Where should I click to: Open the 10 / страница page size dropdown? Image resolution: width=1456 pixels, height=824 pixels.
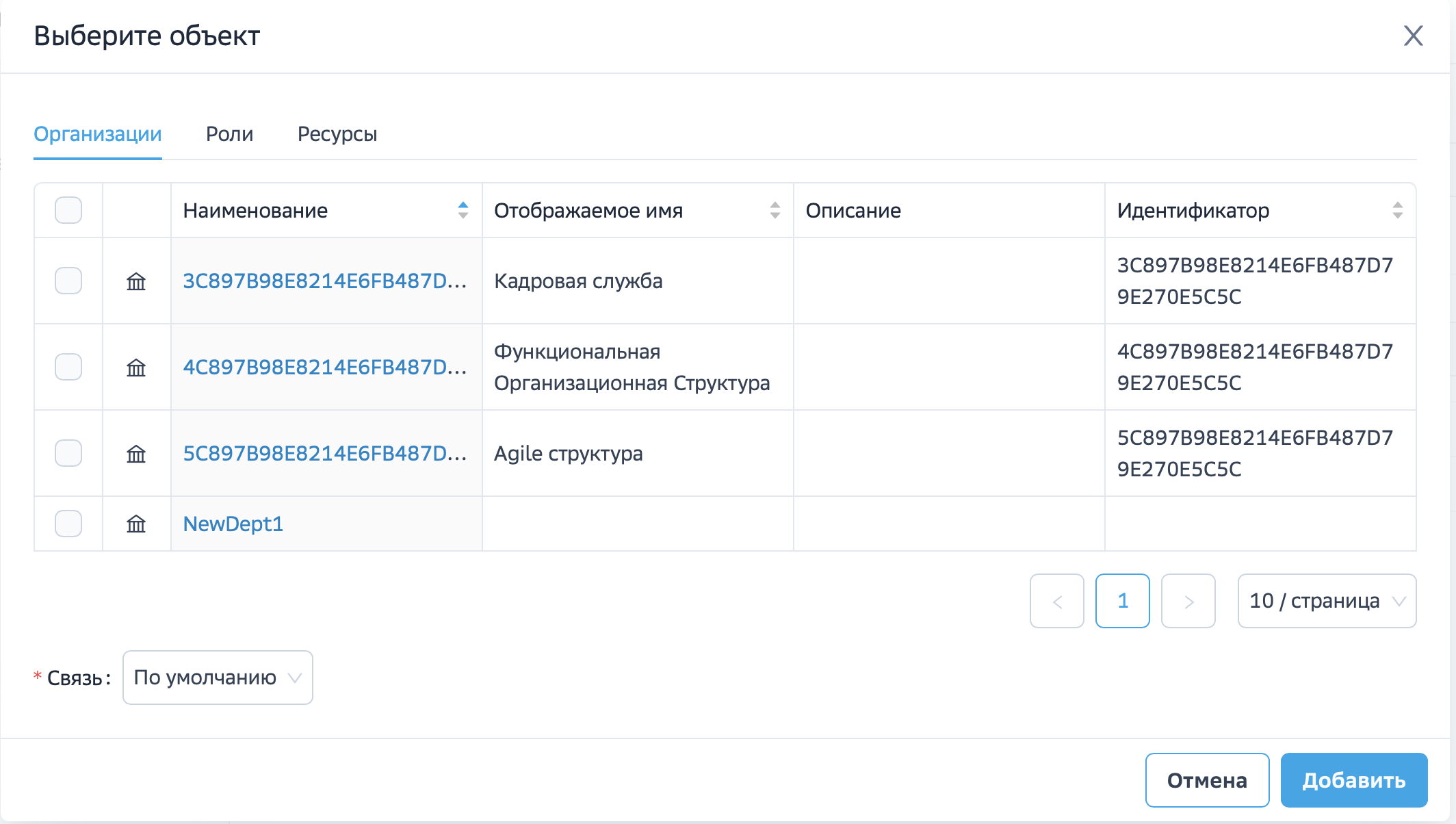click(1326, 601)
